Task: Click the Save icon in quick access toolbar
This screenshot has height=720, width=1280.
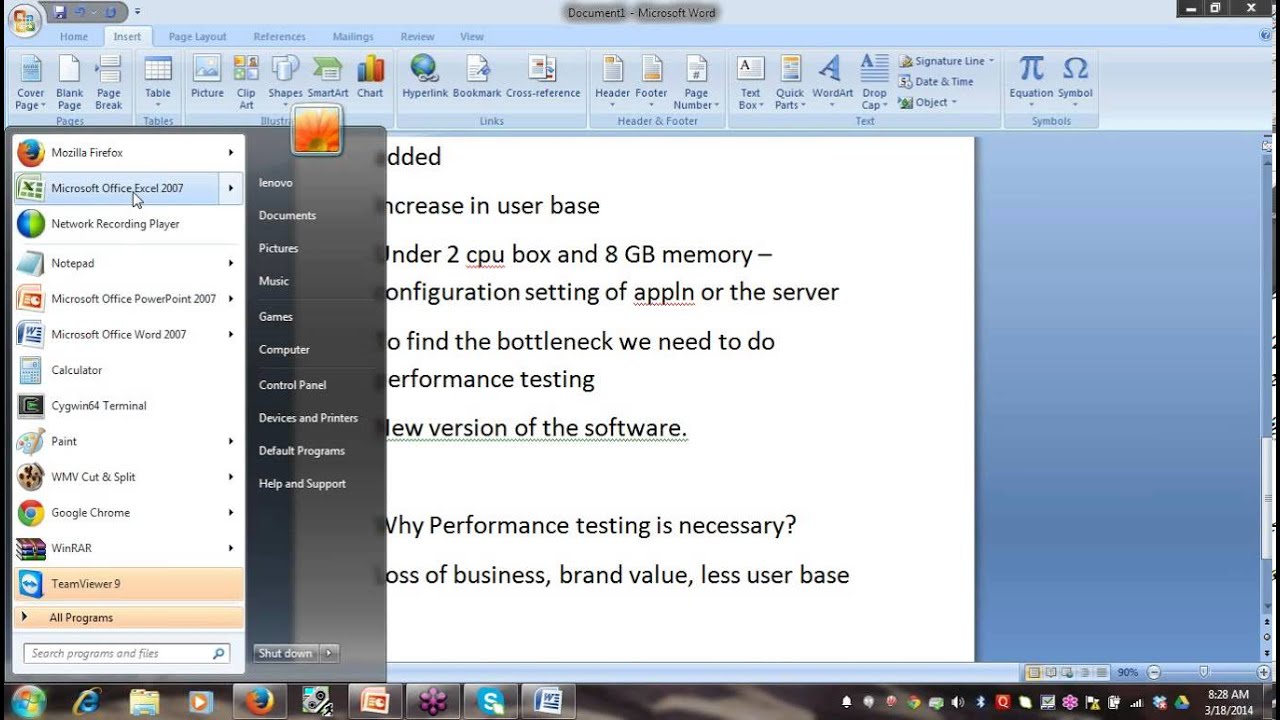Action: pyautogui.click(x=60, y=12)
